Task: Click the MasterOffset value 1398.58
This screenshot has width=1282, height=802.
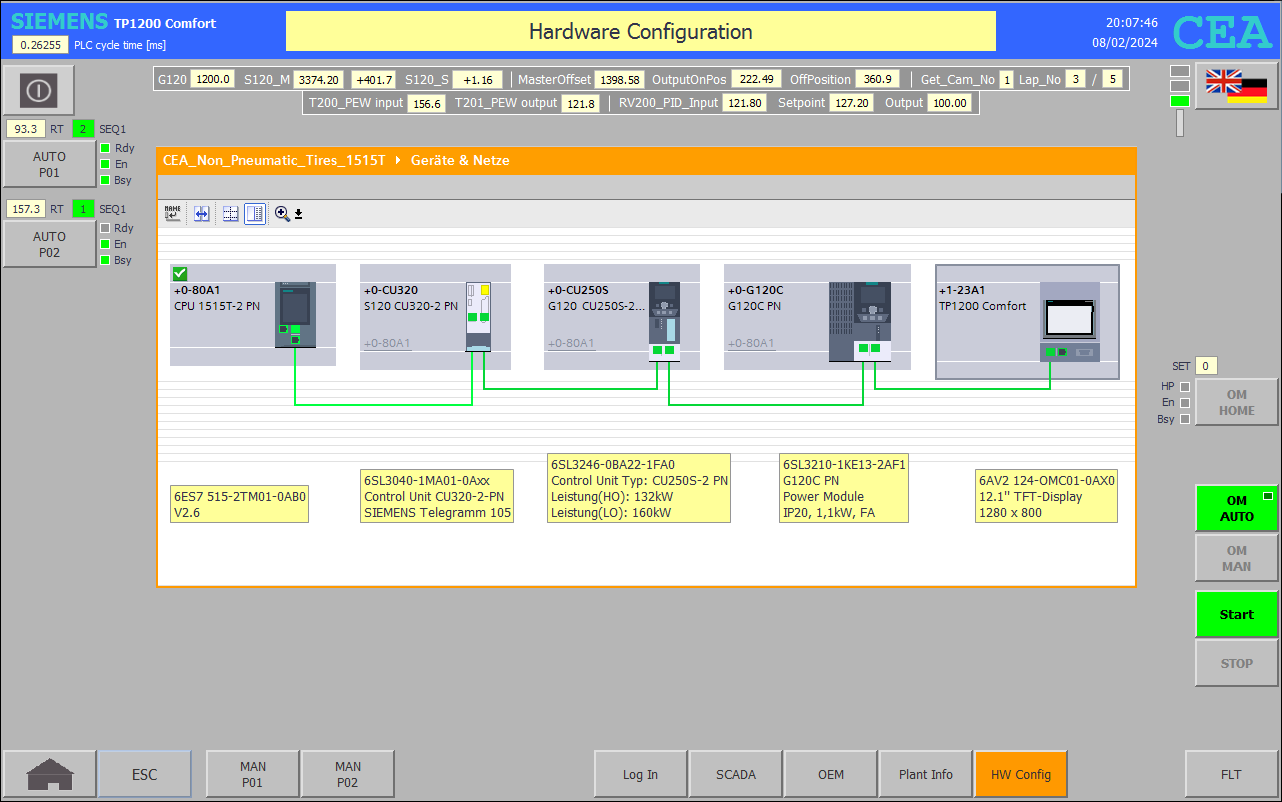Action: point(620,79)
